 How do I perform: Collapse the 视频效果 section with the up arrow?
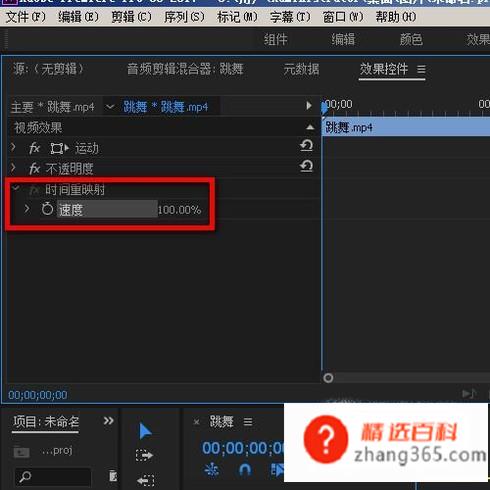click(310, 127)
